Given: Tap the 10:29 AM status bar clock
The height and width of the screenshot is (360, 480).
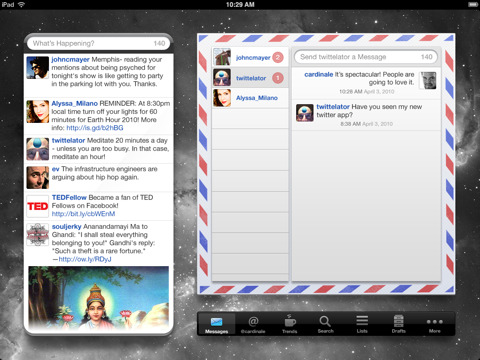Looking at the screenshot, I should click(x=240, y=5).
